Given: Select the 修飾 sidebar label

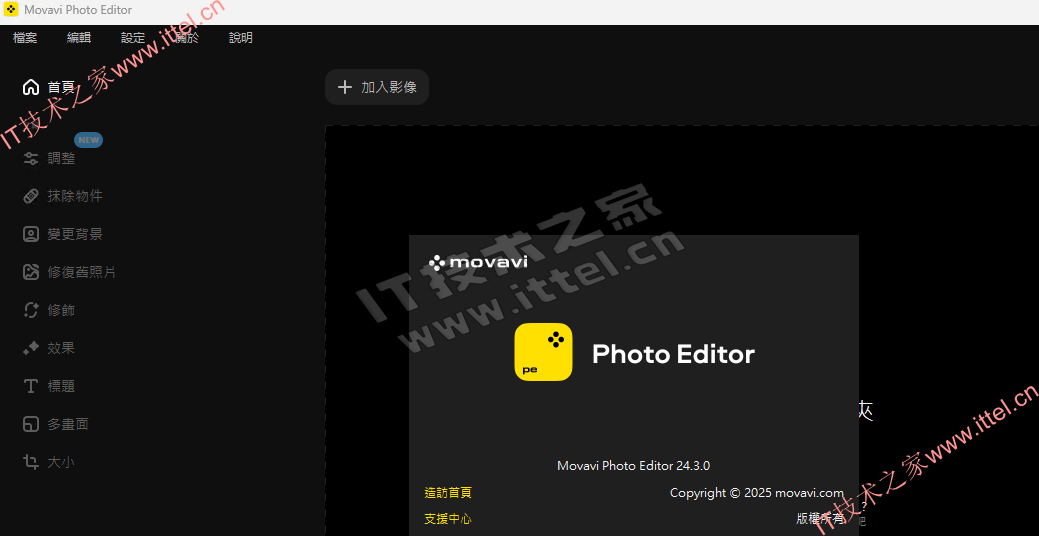Looking at the screenshot, I should pos(61,310).
